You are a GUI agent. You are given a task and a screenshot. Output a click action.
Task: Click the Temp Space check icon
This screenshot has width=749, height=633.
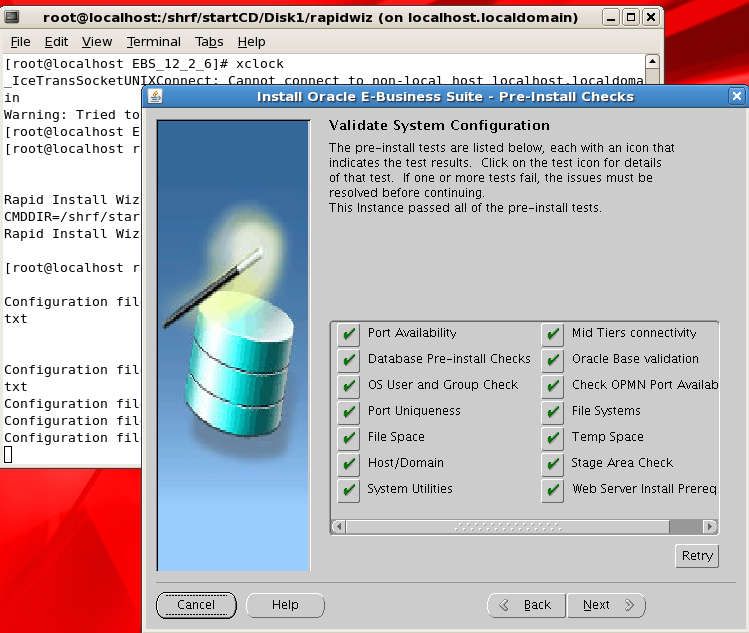[553, 438]
